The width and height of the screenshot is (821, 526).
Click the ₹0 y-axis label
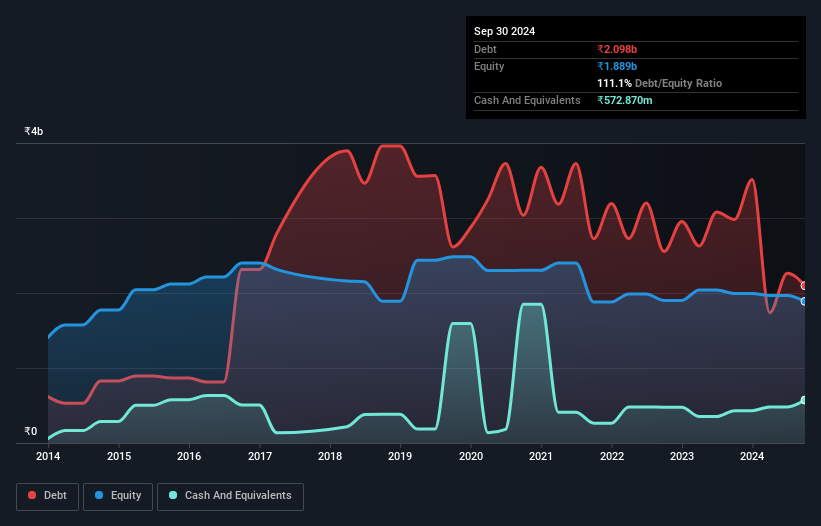coord(31,431)
